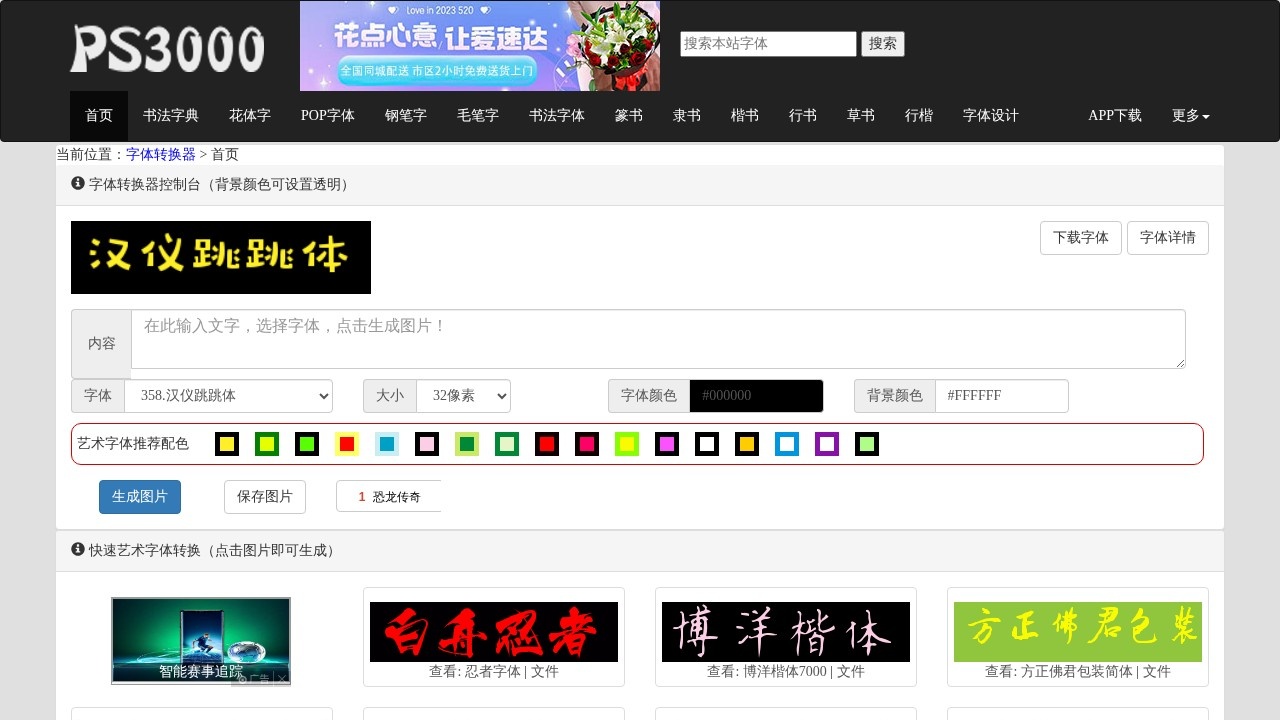Click the 博洋楷体 font sample image

(786, 632)
